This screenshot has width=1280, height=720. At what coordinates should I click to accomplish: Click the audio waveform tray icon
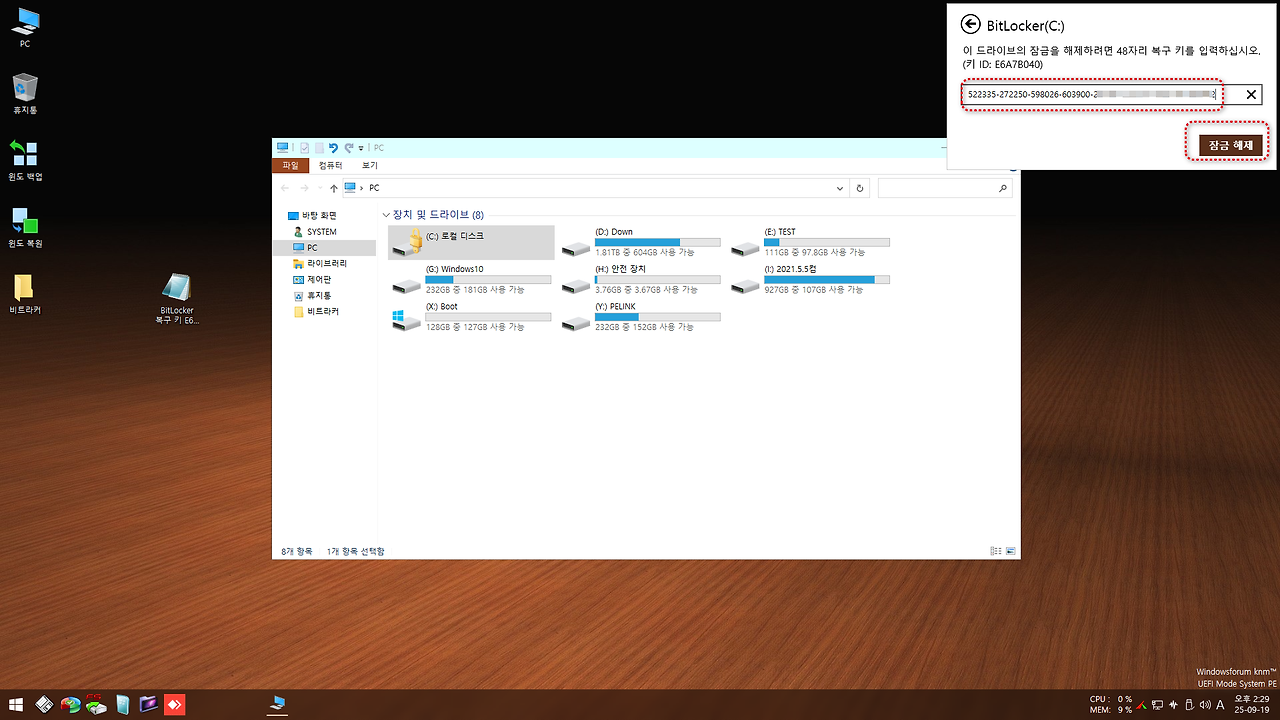1173,705
